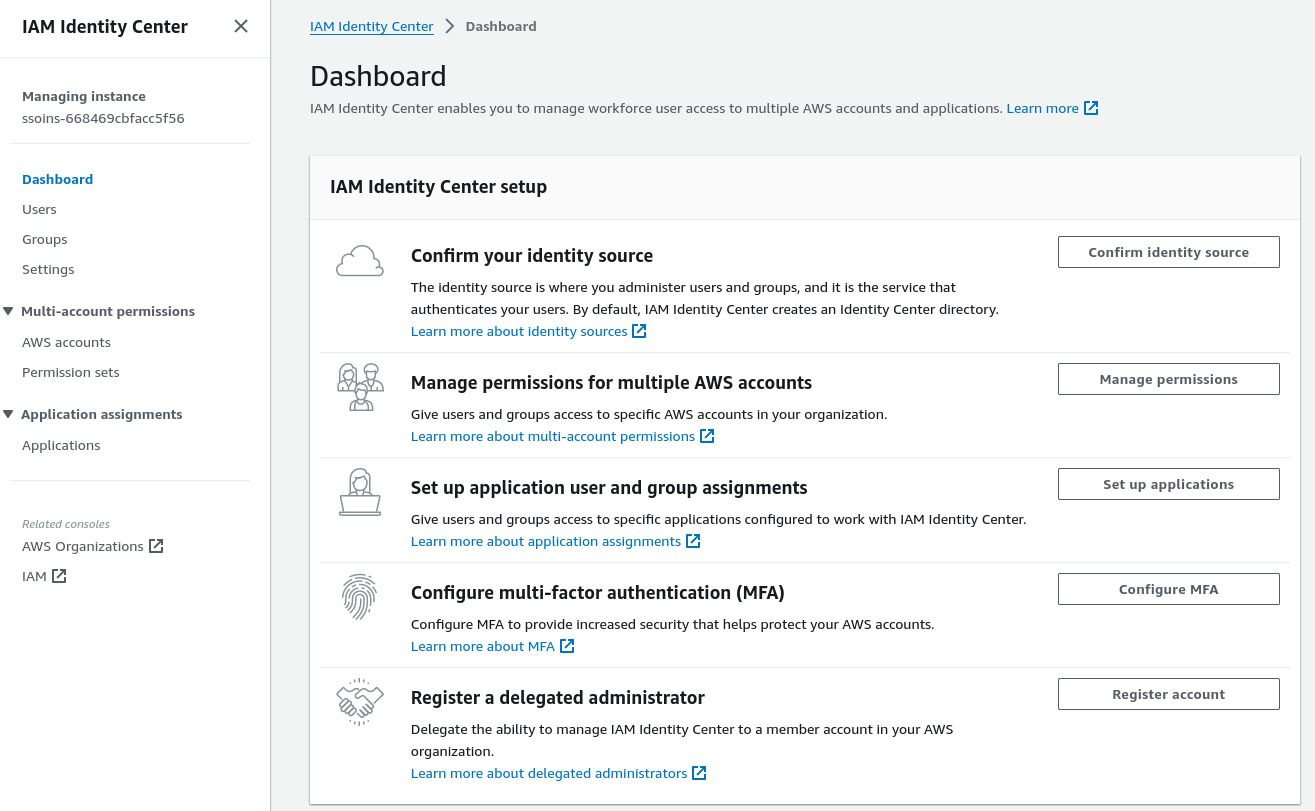Click the Confirm identity source button

coord(1168,251)
